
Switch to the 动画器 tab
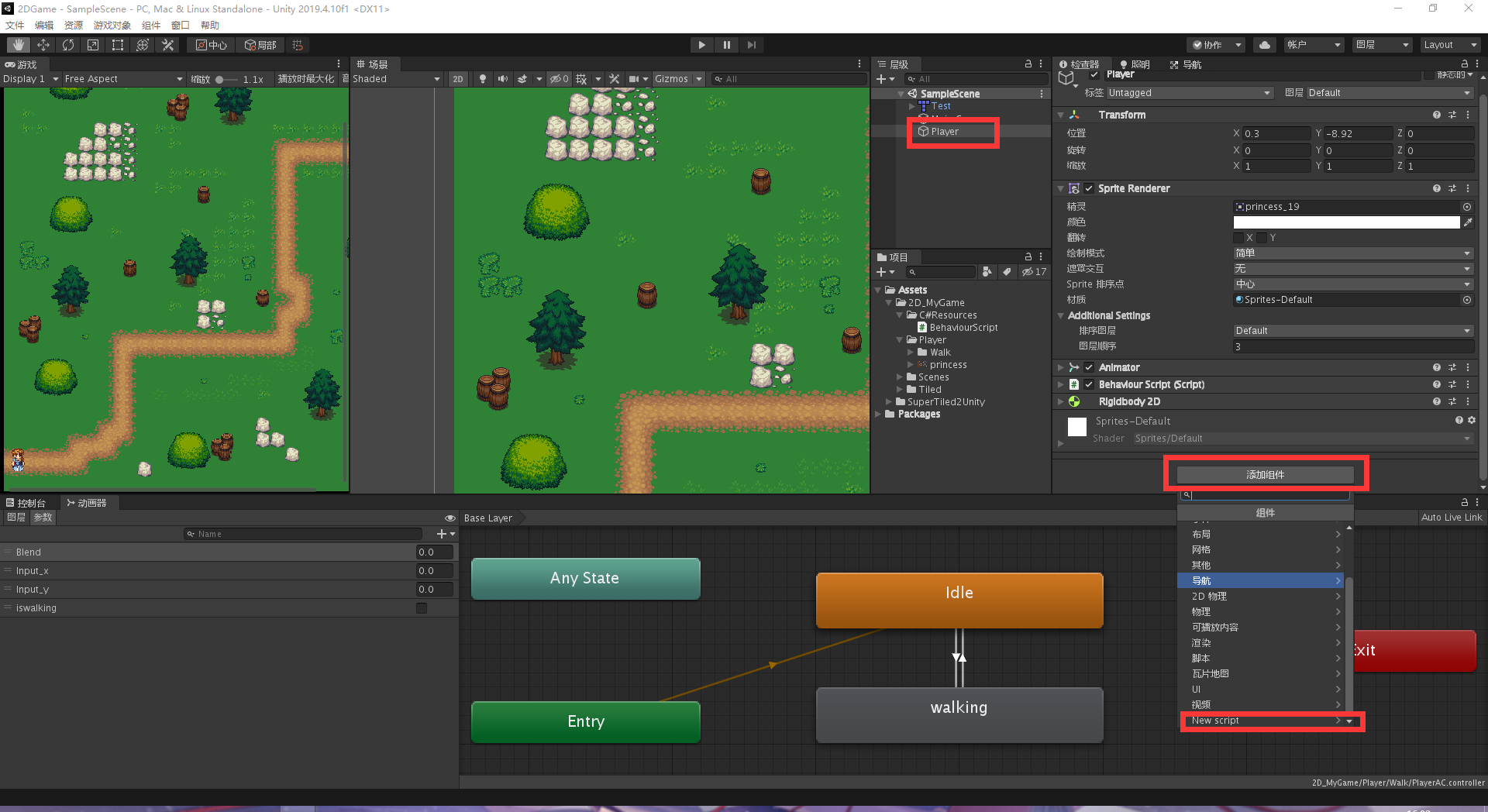[x=88, y=502]
